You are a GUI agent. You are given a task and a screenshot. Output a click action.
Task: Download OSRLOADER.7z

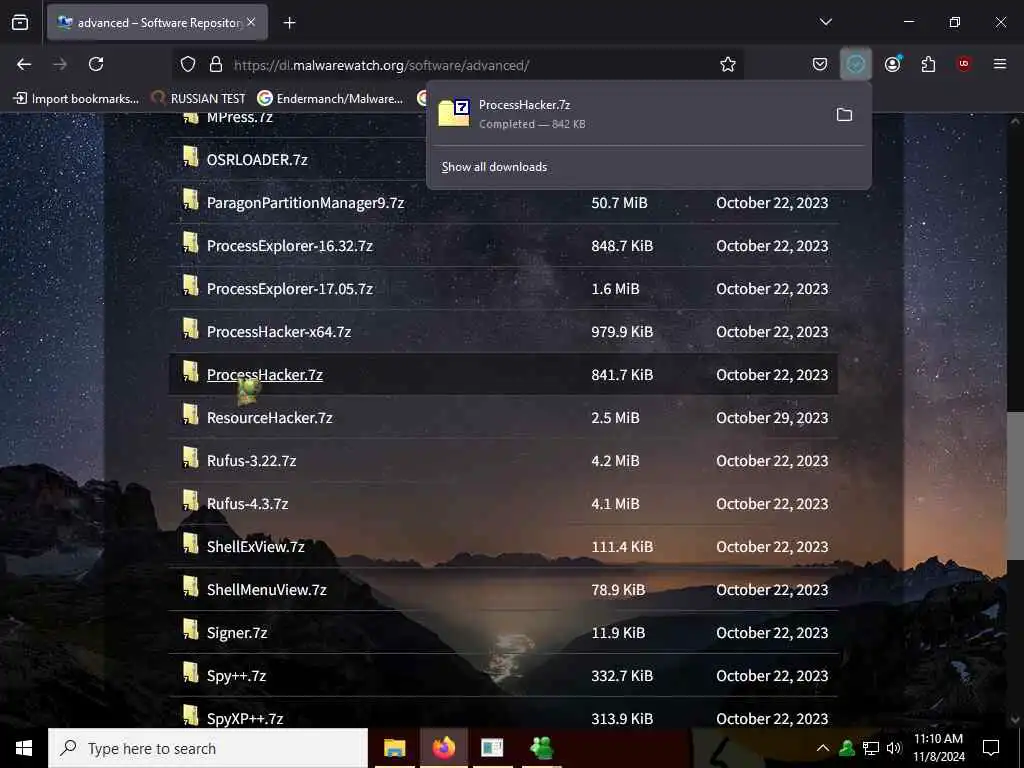[257, 160]
